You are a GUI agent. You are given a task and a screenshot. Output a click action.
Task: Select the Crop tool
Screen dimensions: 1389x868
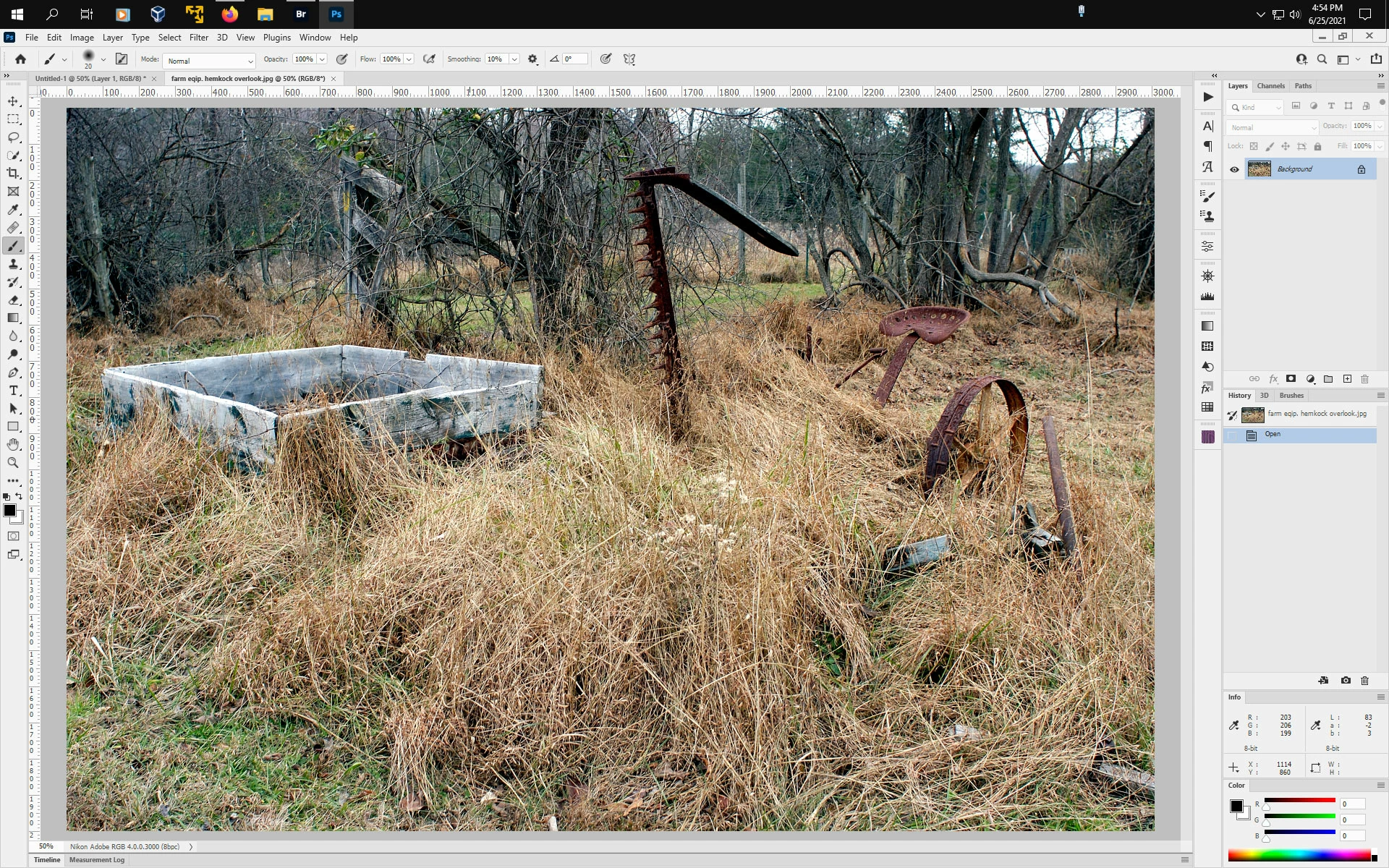[x=13, y=174]
